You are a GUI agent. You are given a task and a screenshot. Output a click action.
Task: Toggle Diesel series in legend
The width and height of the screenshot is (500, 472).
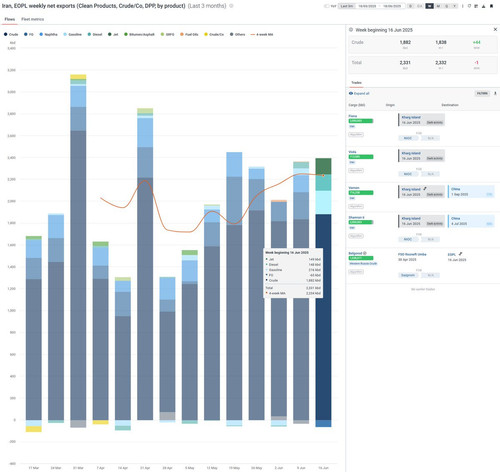click(x=95, y=34)
